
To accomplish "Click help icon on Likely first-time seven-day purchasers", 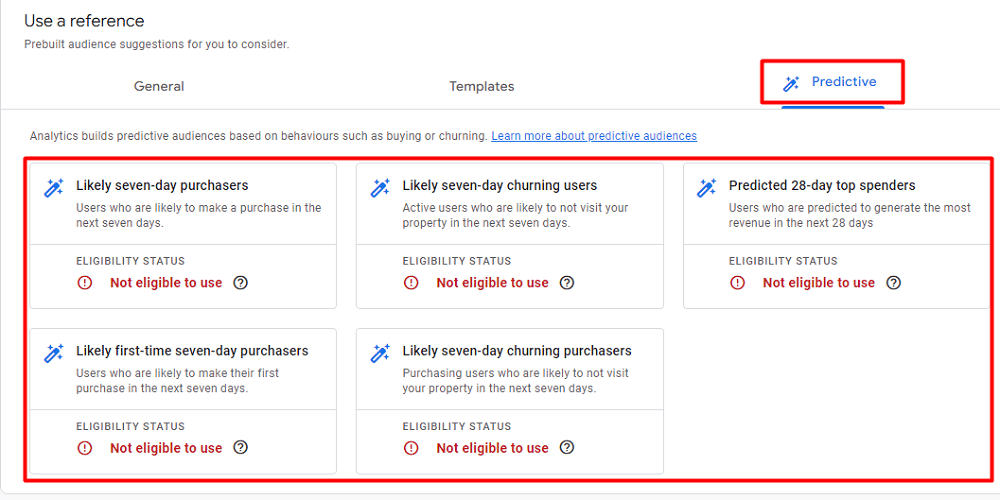I will coord(240,448).
